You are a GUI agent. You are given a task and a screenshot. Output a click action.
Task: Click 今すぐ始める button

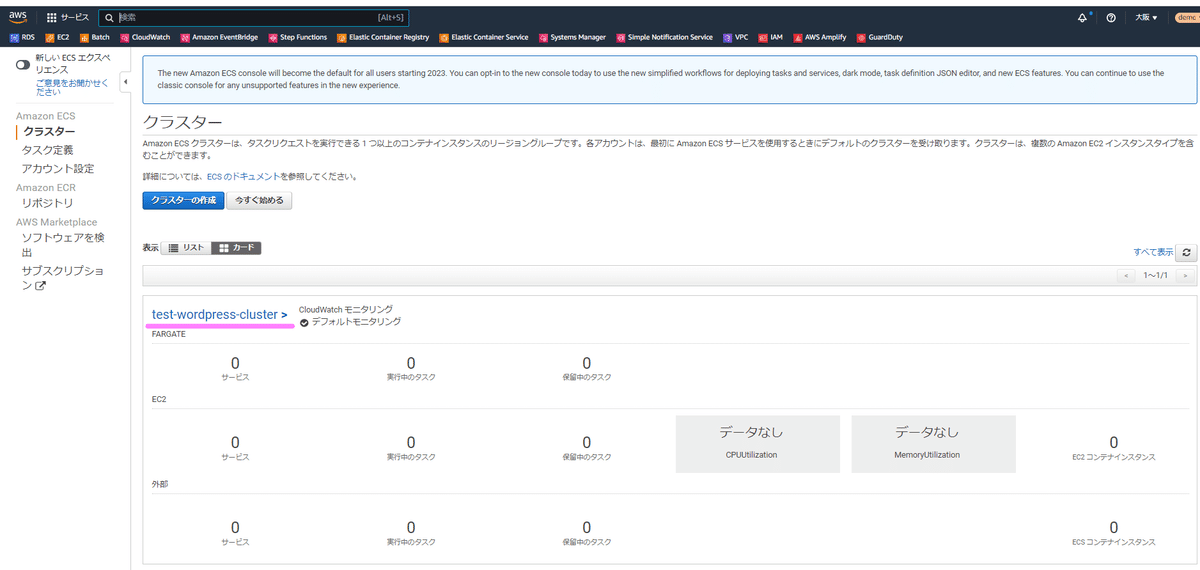(x=259, y=200)
